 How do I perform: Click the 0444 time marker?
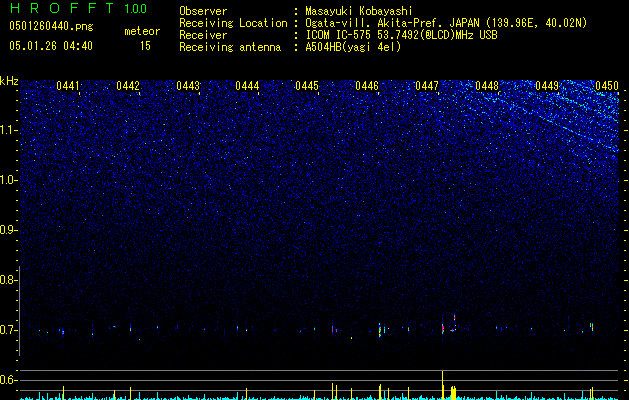pyautogui.click(x=247, y=85)
